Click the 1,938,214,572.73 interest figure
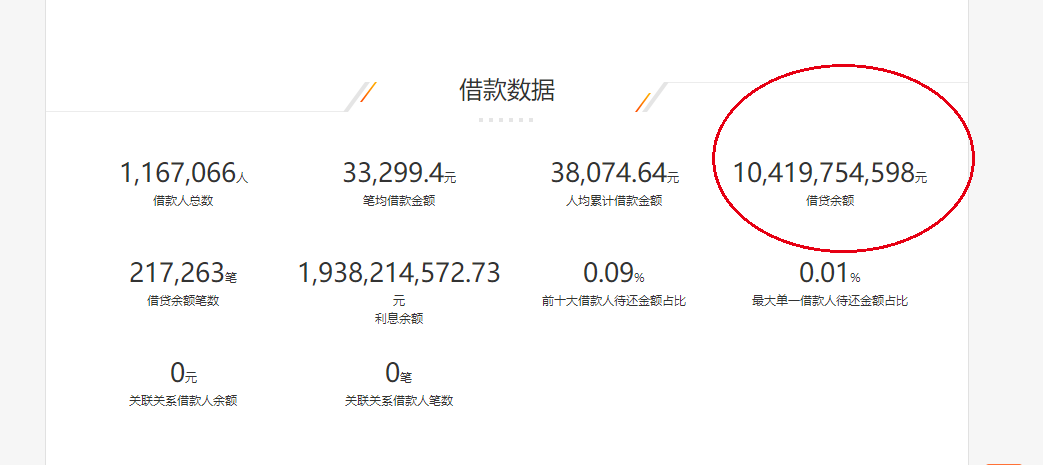The height and width of the screenshot is (465, 1043). (399, 273)
